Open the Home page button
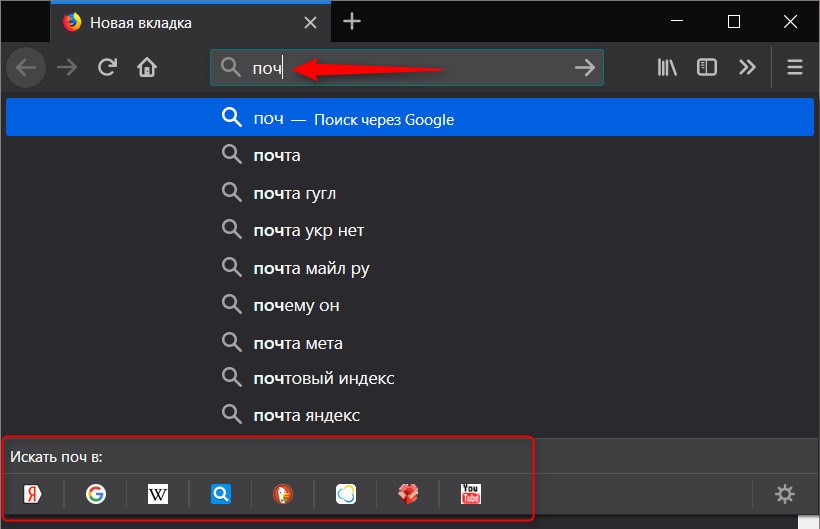The height and width of the screenshot is (529, 820). click(x=147, y=67)
